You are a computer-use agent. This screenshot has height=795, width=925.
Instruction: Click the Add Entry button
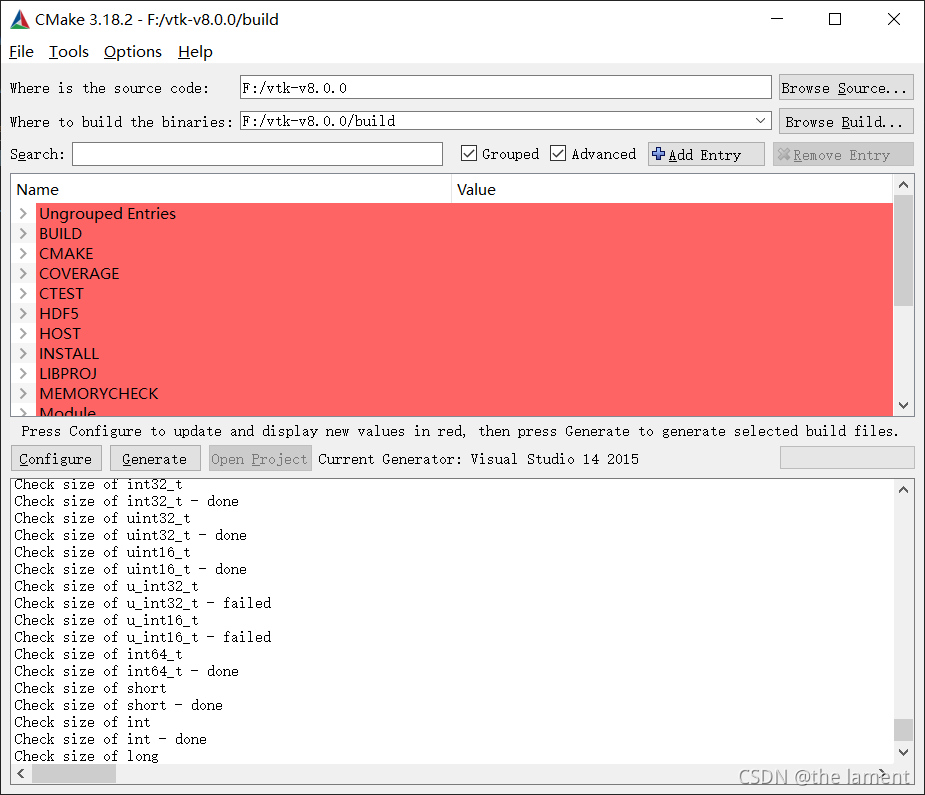[706, 155]
